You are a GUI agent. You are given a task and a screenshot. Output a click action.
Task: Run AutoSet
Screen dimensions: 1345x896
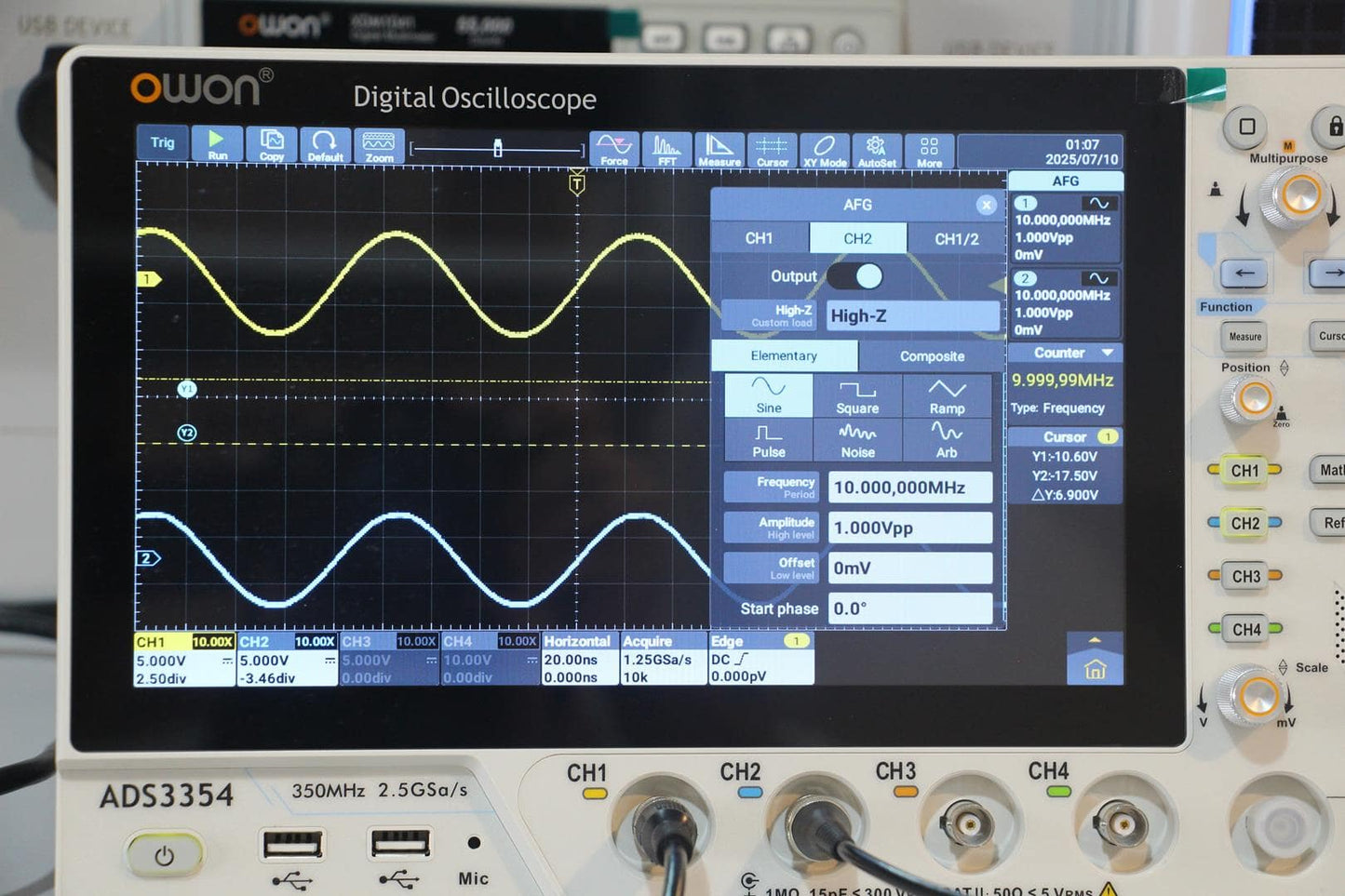coord(876,149)
